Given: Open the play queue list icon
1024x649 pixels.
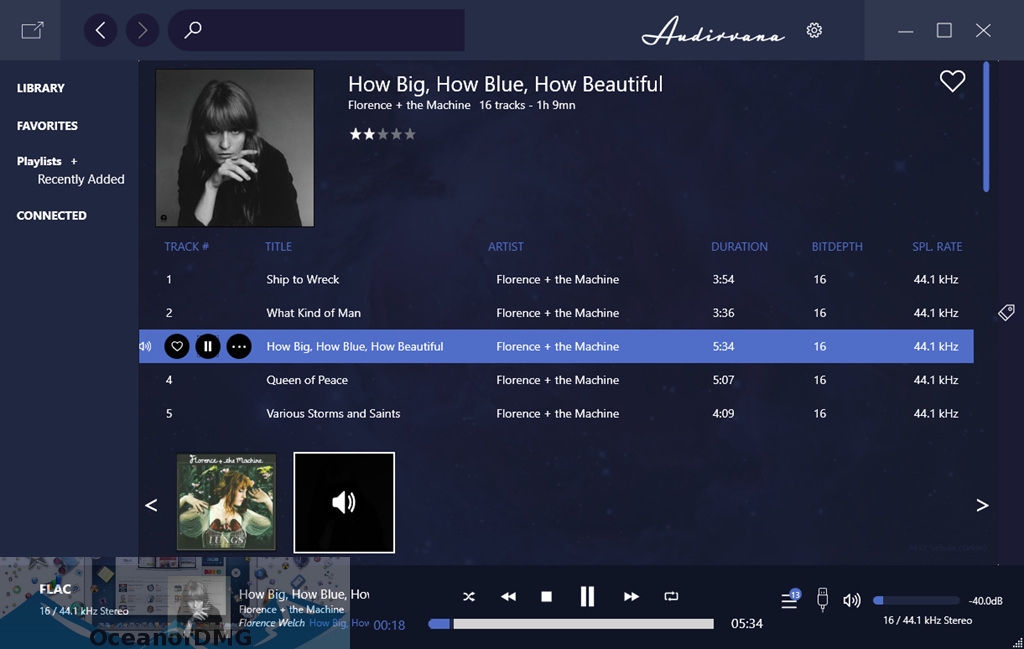Looking at the screenshot, I should [790, 599].
